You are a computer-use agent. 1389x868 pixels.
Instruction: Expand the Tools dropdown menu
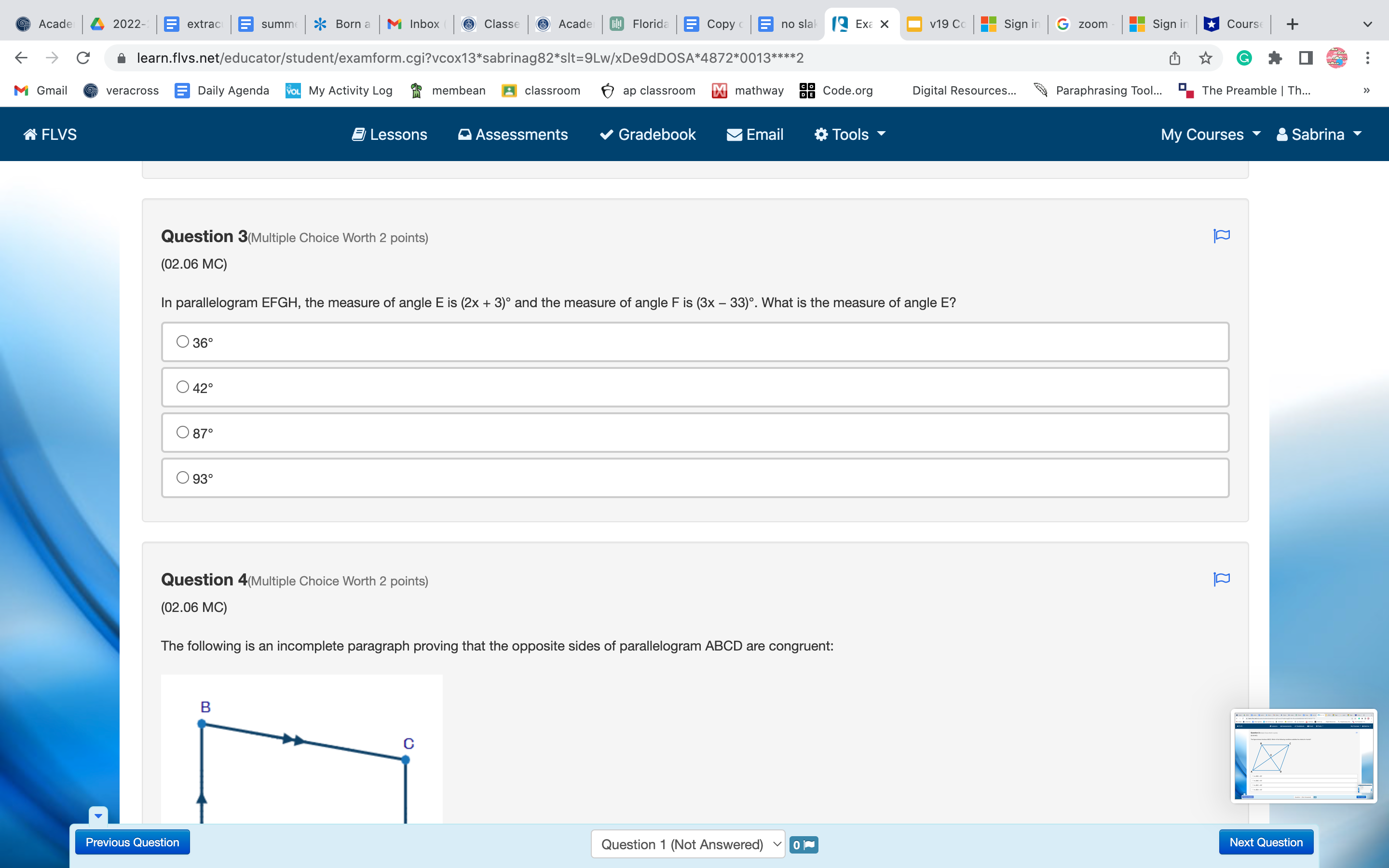(x=850, y=134)
